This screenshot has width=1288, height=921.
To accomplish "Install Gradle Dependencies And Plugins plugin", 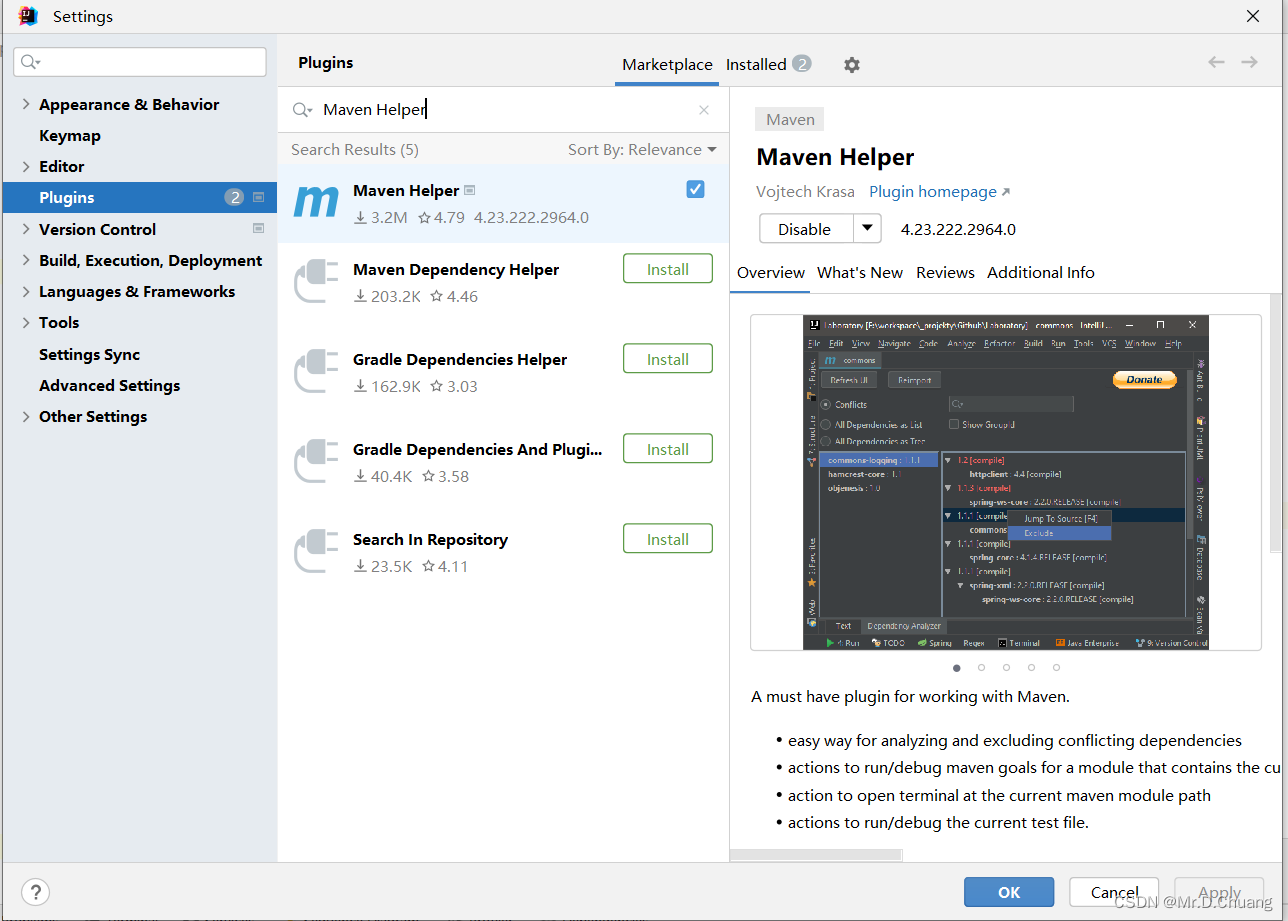I will [x=668, y=449].
